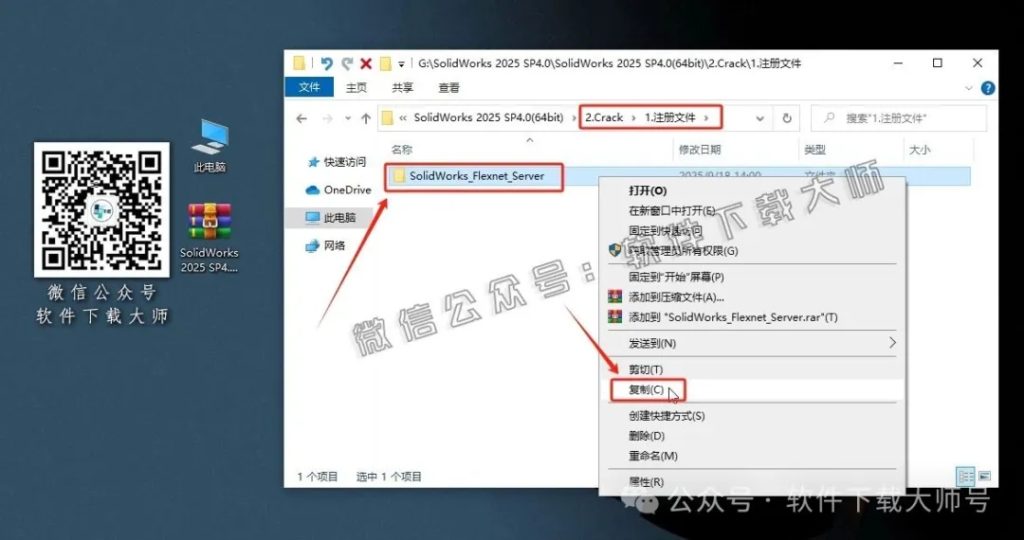1024x540 pixels.
Task: Go back with the back arrow
Action: [x=301, y=118]
